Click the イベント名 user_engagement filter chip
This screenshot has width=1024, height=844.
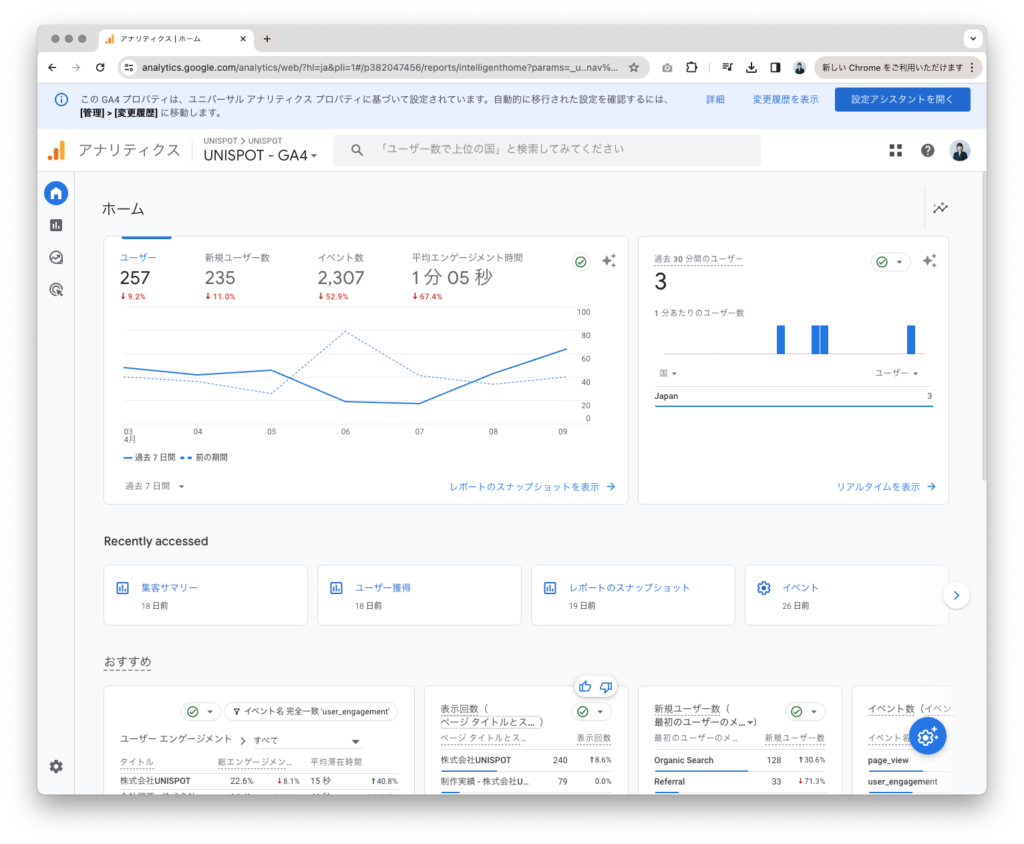(x=311, y=711)
